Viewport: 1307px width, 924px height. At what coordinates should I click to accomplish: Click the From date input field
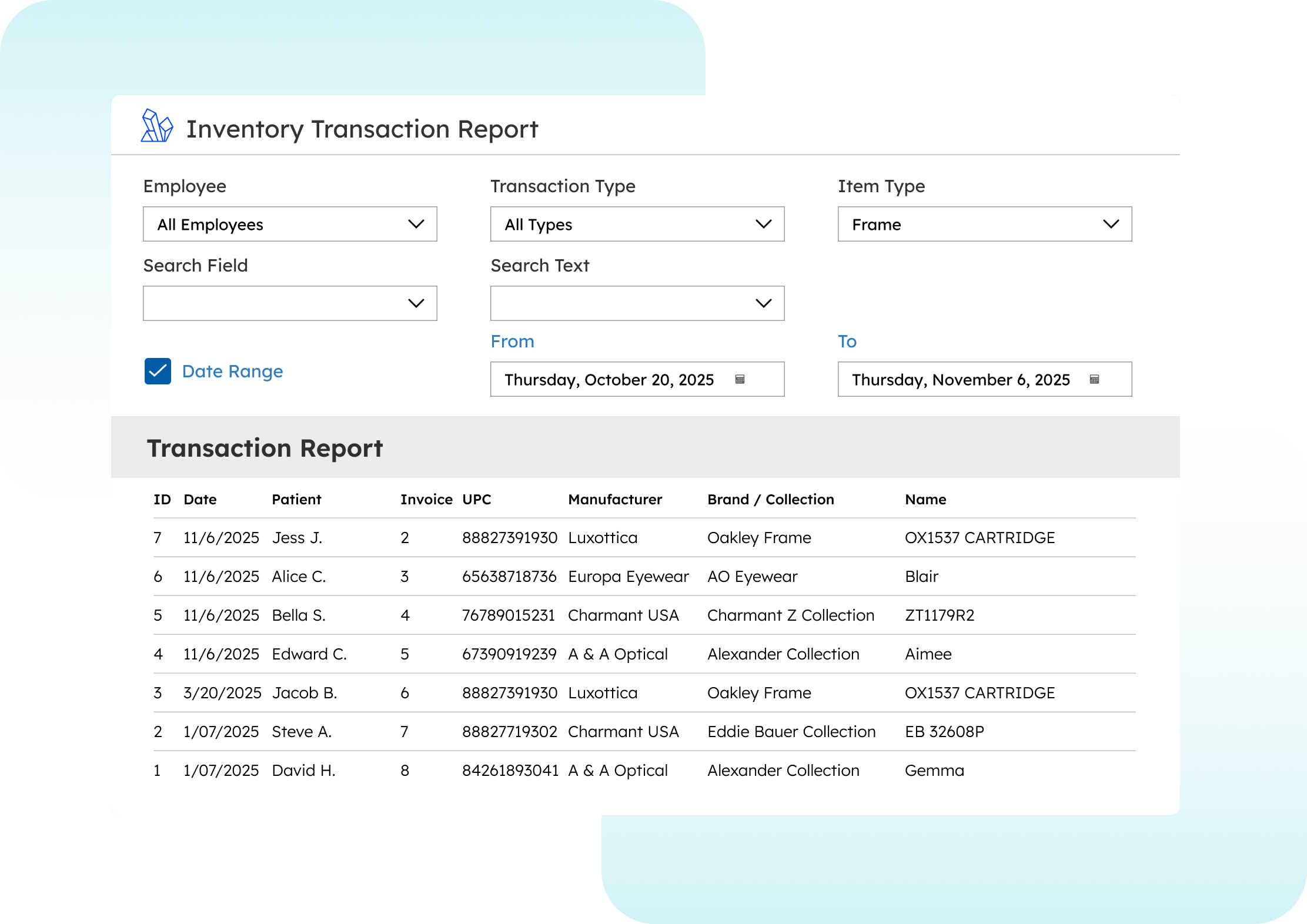point(609,380)
